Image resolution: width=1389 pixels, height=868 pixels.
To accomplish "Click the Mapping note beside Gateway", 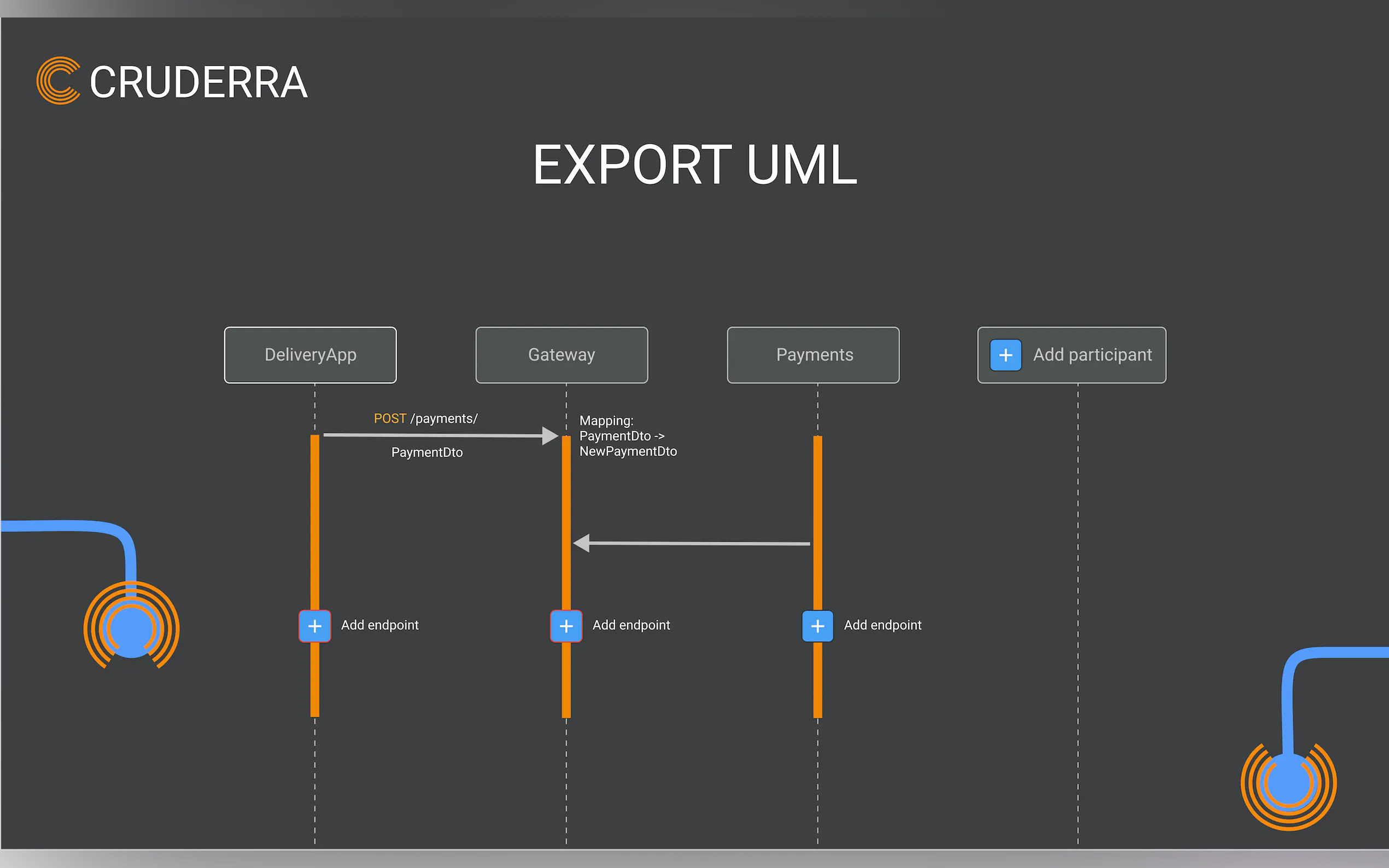I will [628, 436].
